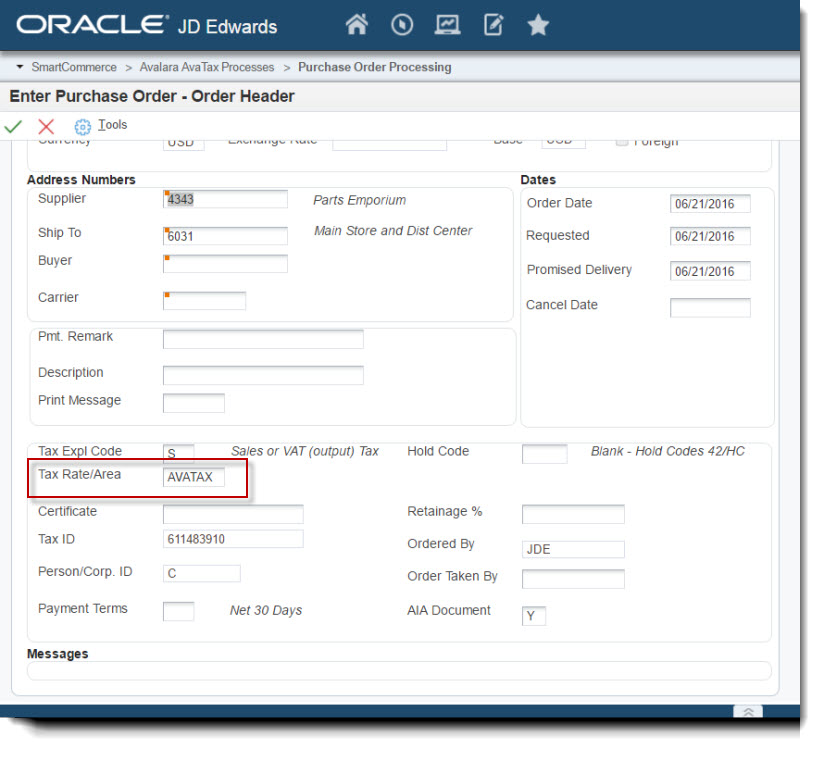Expand the breadcrumb navigation dropdown arrow

[20, 67]
